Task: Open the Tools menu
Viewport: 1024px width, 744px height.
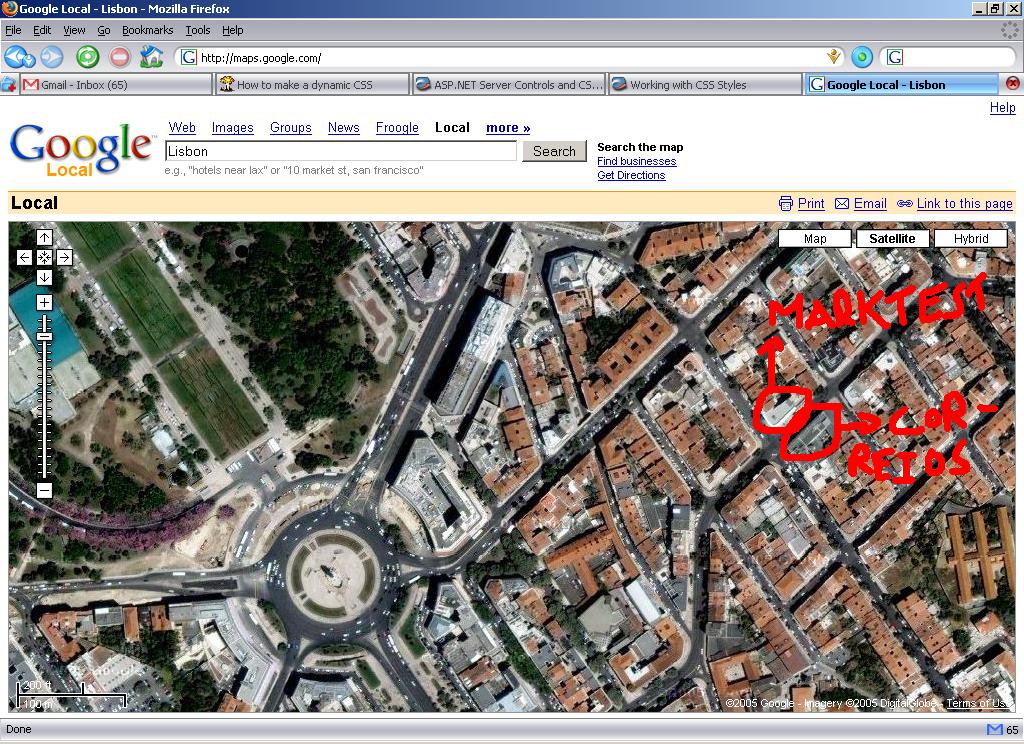Action: coord(198,30)
